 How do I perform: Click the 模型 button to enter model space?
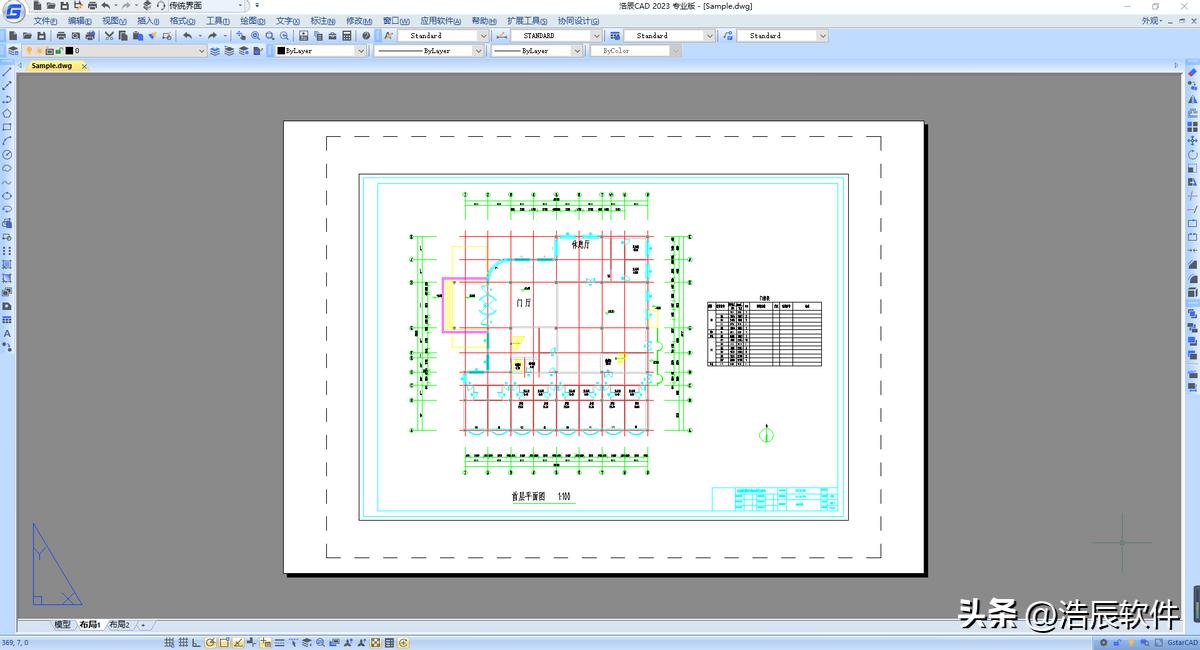60,623
